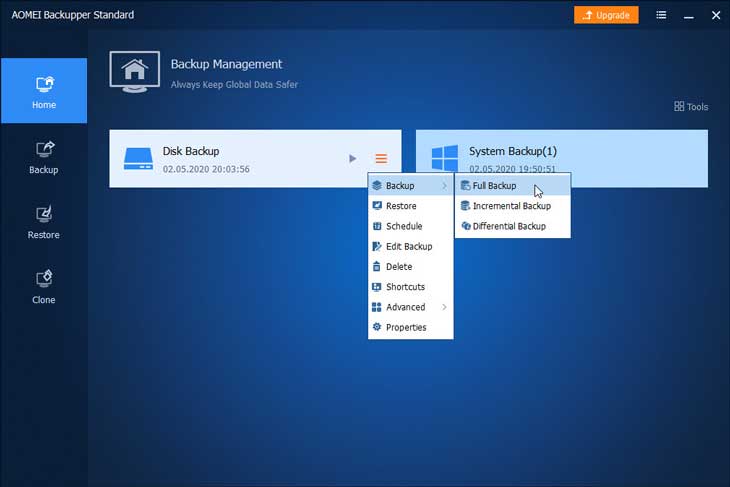This screenshot has height=487, width=730.
Task: Click the Schedule calendar icon
Action: click(377, 226)
